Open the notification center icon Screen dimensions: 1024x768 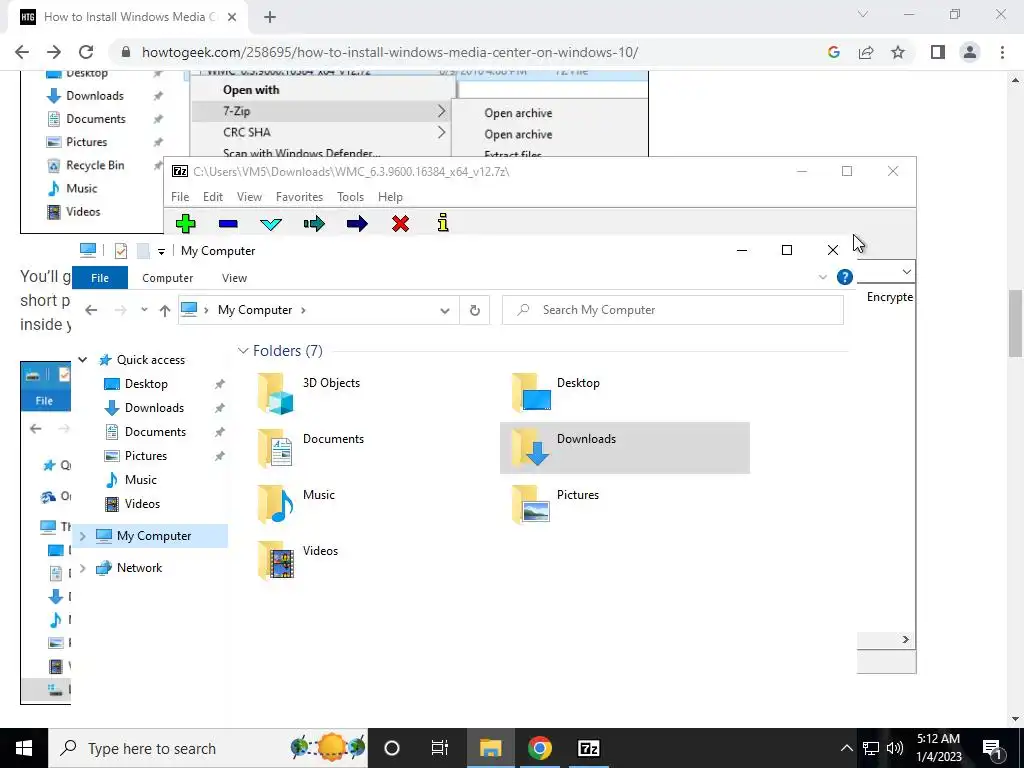pos(991,748)
